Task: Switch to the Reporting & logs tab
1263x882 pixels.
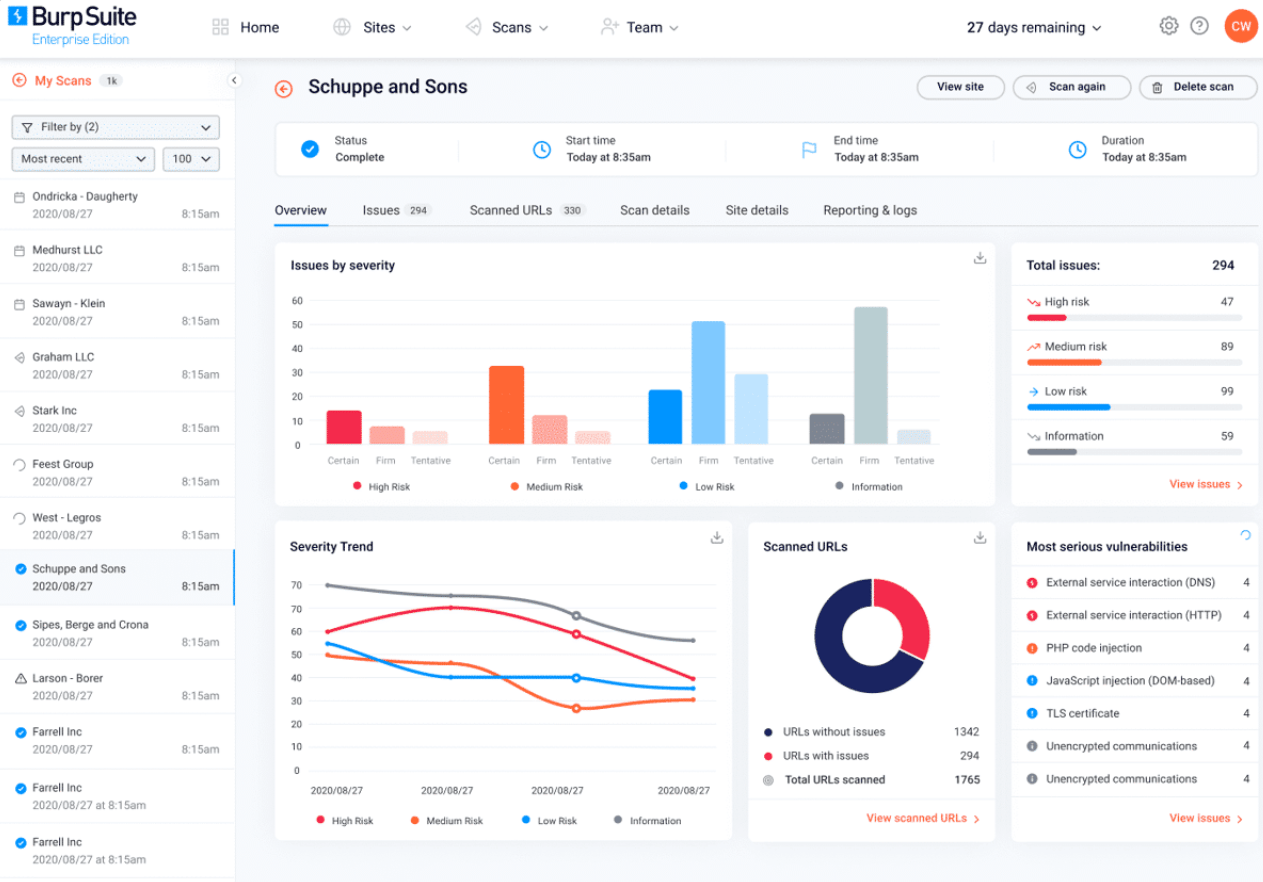Action: tap(870, 210)
